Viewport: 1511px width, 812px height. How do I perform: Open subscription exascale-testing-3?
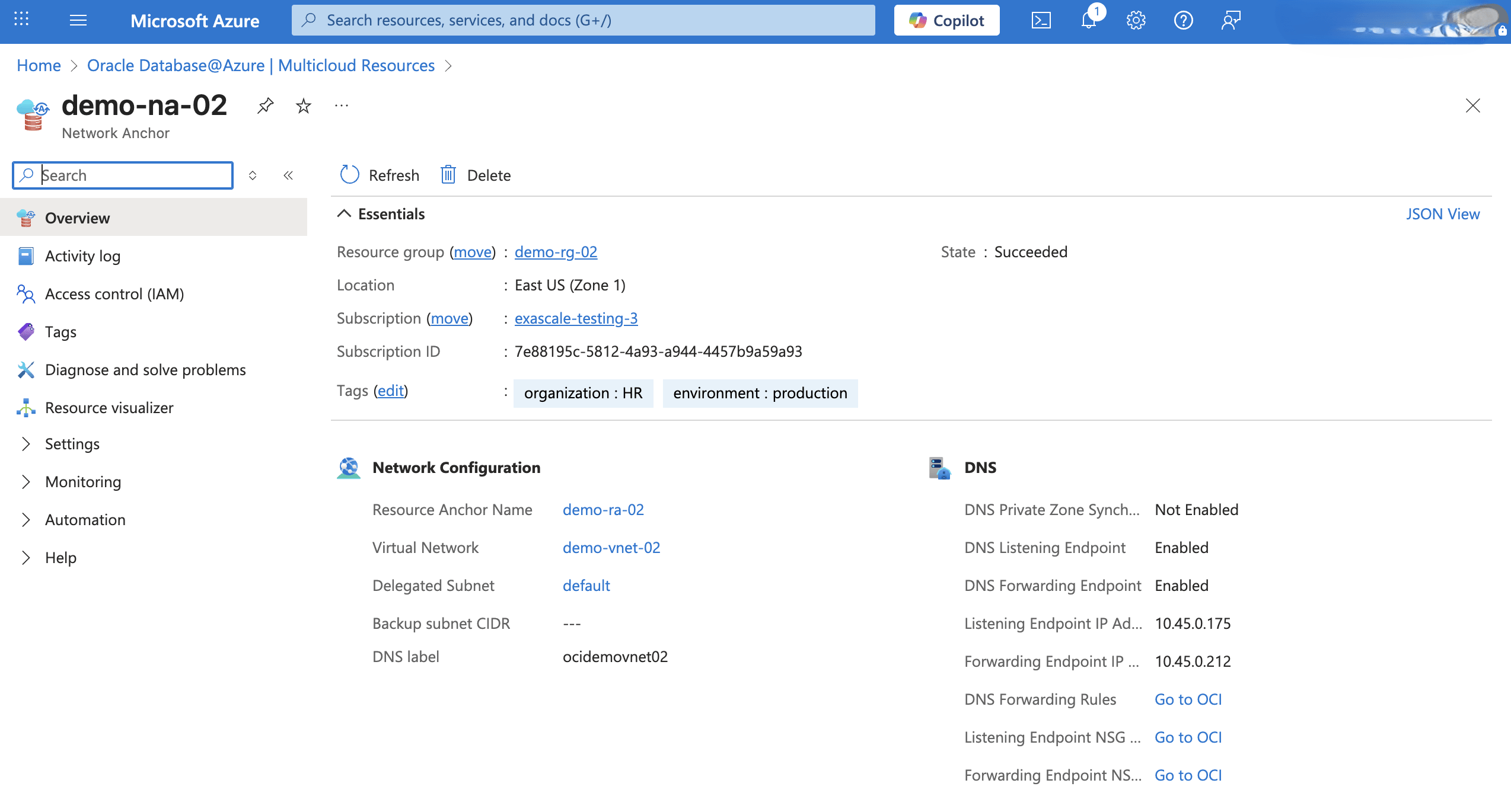[x=576, y=318]
